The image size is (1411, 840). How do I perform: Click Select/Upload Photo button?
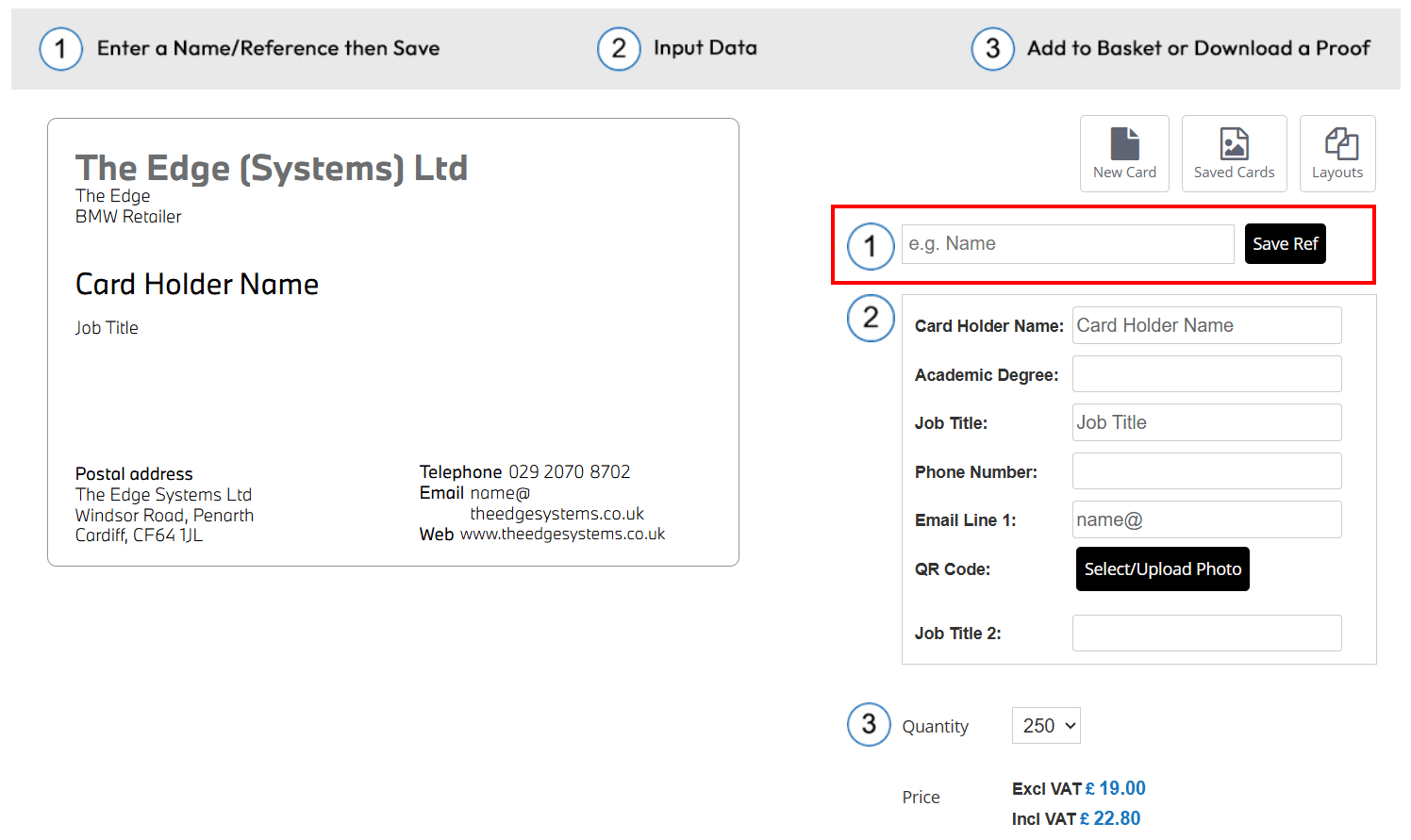pos(1162,569)
